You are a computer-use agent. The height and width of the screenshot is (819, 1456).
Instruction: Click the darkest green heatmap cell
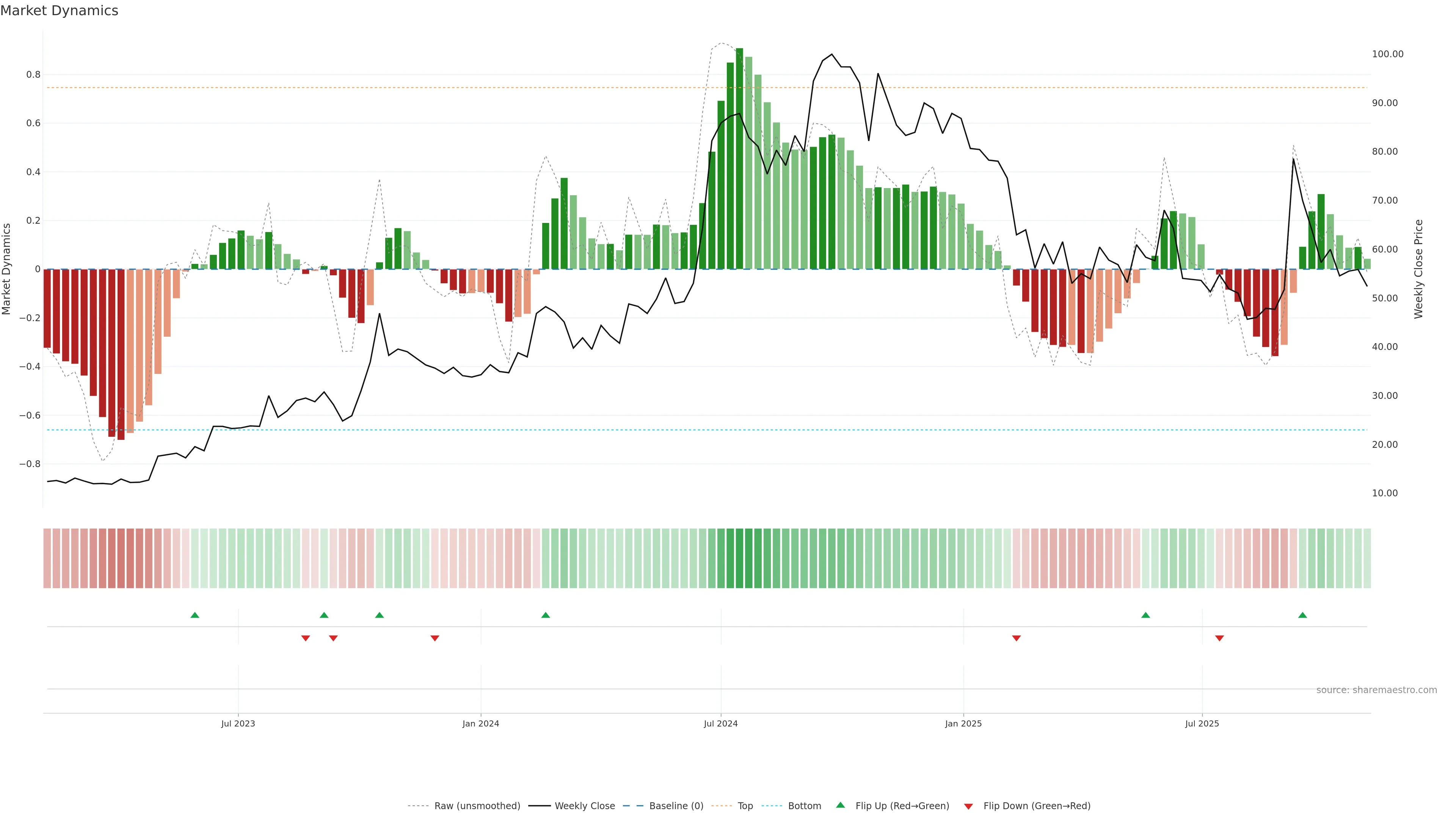(739, 558)
